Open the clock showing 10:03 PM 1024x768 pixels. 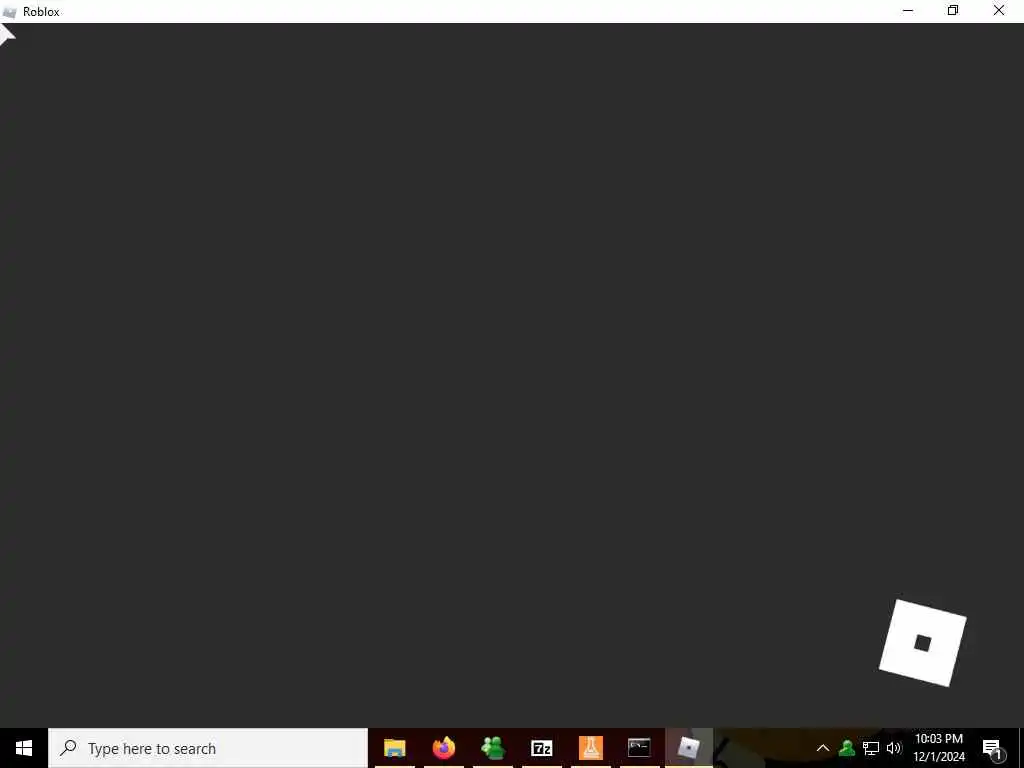click(938, 748)
